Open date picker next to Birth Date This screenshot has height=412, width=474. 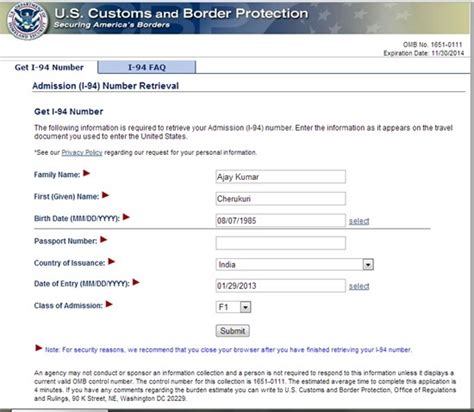(359, 221)
